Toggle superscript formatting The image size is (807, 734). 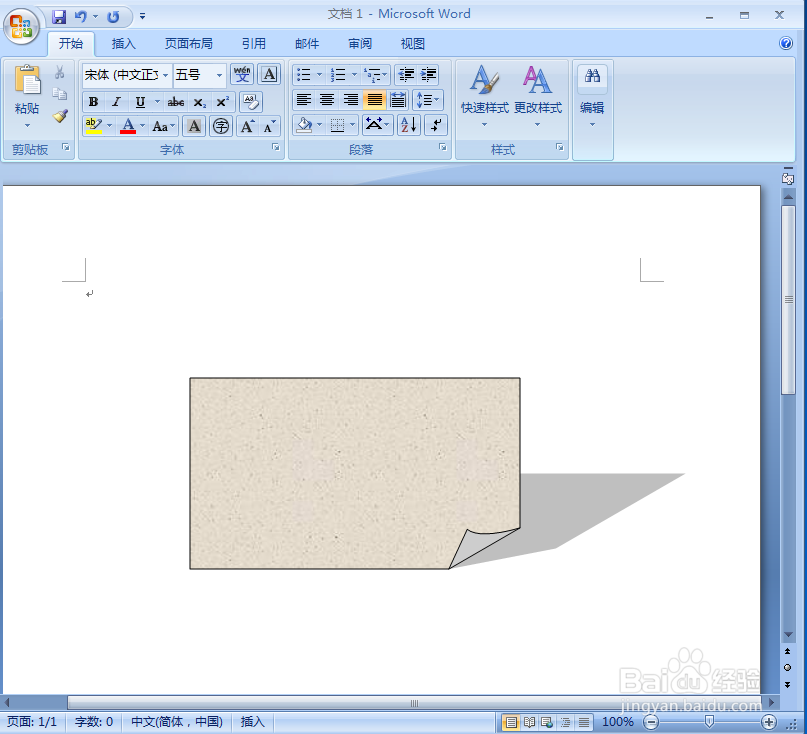pyautogui.click(x=222, y=101)
